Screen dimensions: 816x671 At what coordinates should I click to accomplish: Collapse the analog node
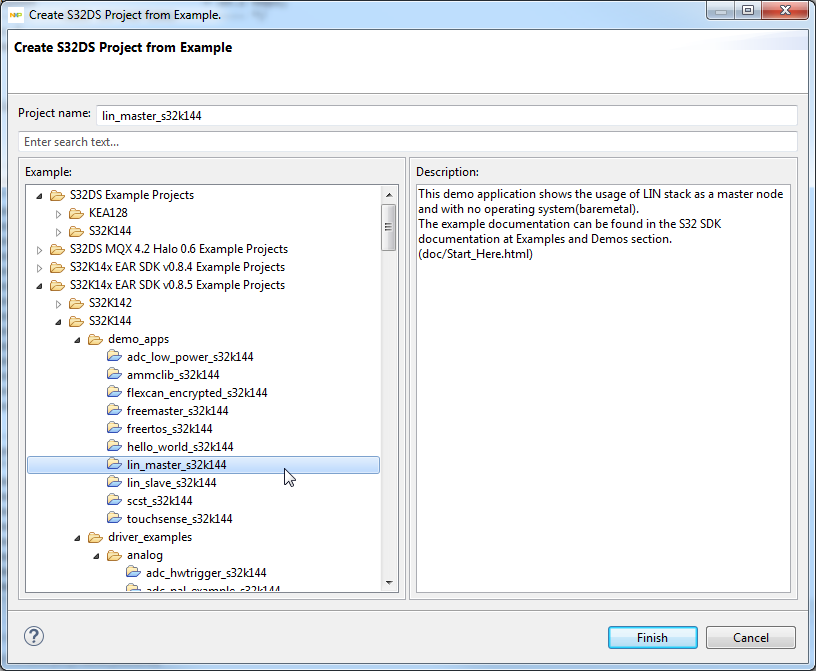point(96,556)
